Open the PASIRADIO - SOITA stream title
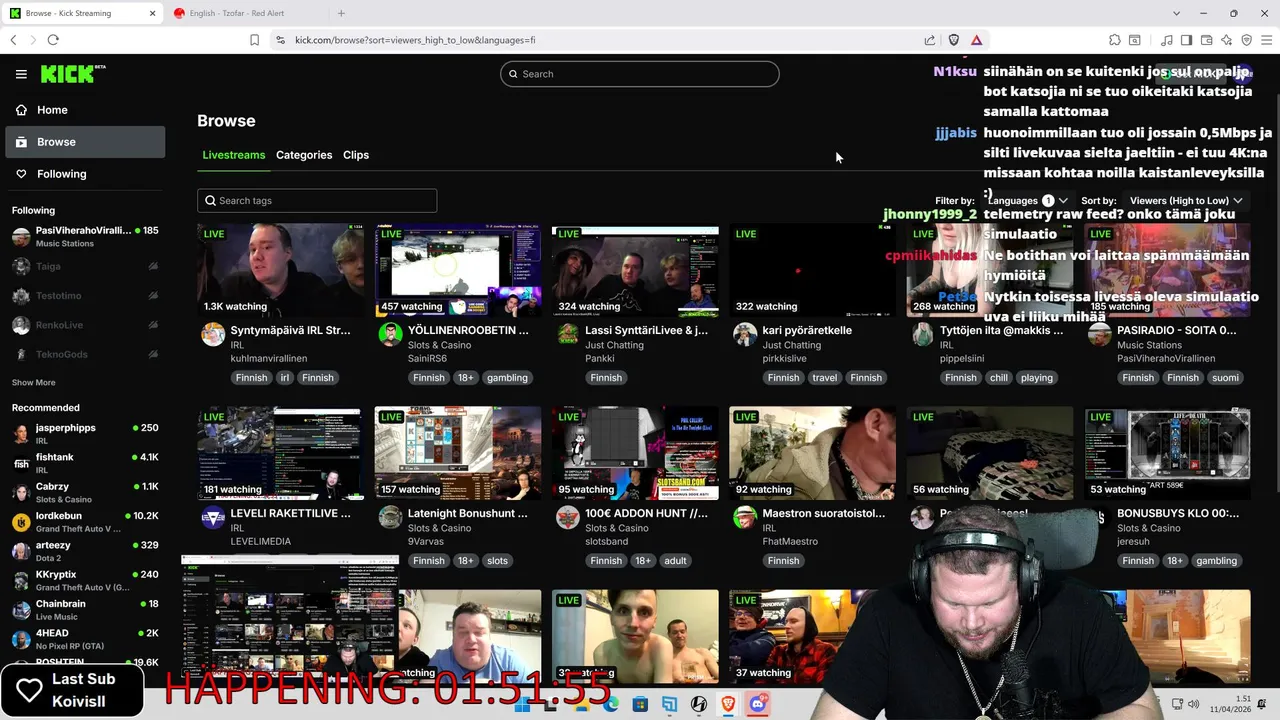Image resolution: width=1280 pixels, height=720 pixels. pyautogui.click(x=1177, y=330)
